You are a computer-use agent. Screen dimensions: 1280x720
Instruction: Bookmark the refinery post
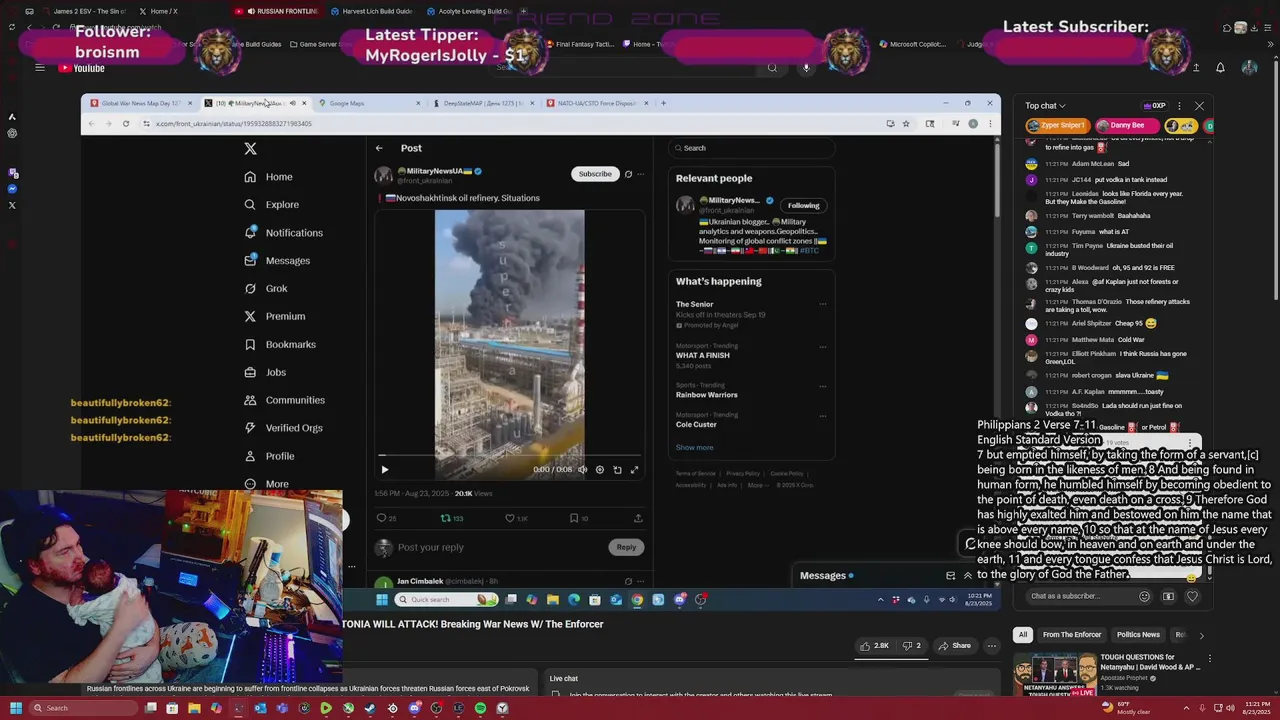(574, 518)
